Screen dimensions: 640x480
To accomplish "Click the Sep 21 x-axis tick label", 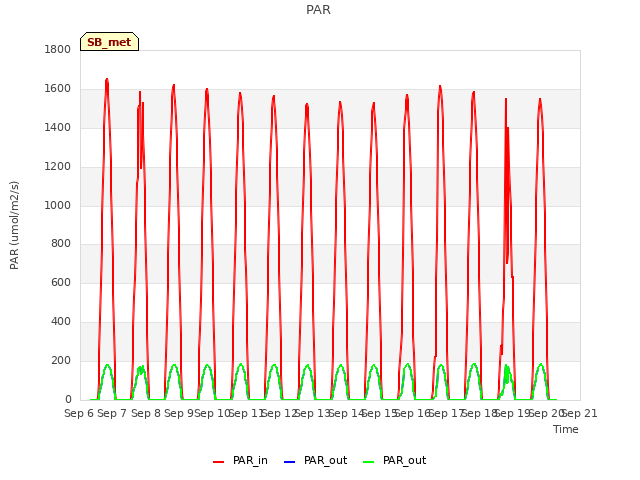I will [x=580, y=413].
